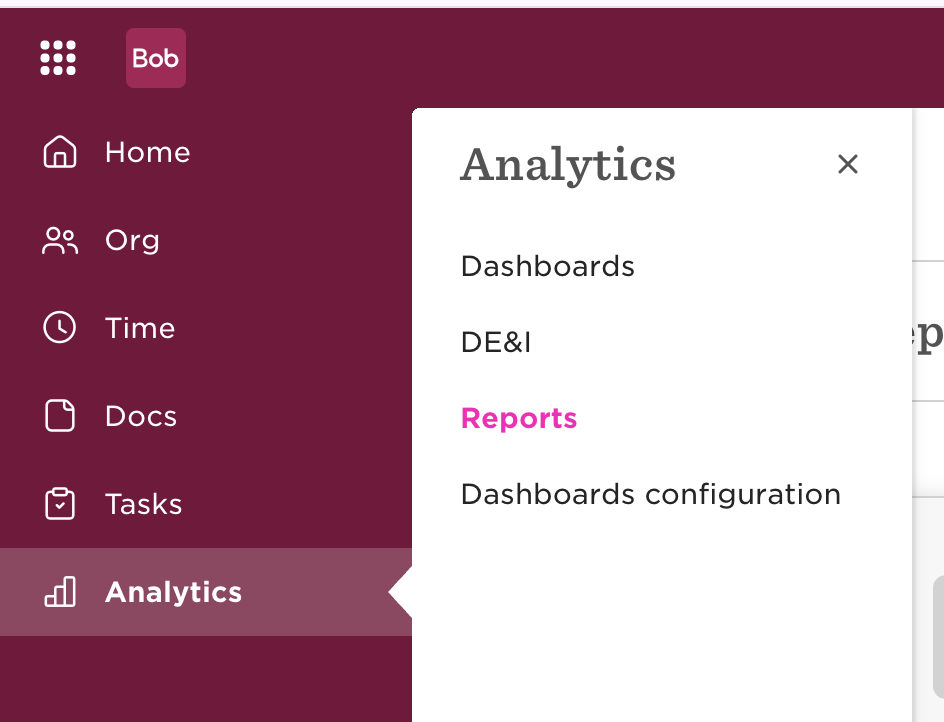Click the clock icon beside Time

tap(60, 328)
